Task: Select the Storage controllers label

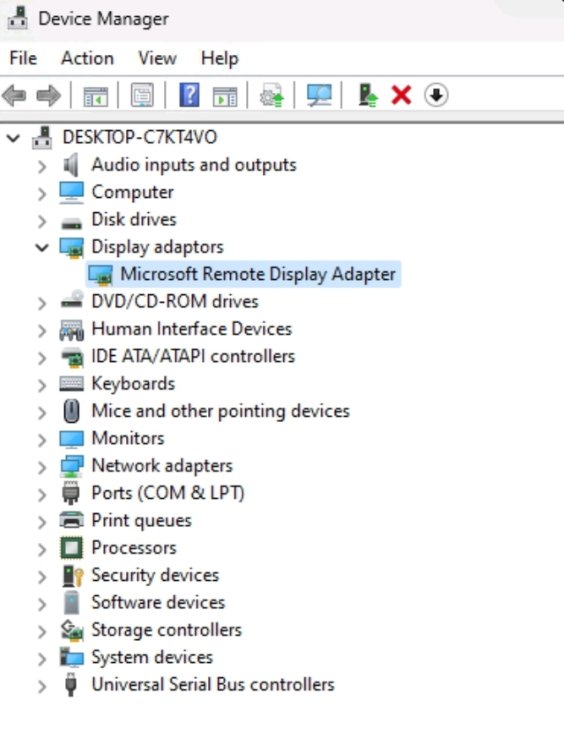Action: pos(166,630)
